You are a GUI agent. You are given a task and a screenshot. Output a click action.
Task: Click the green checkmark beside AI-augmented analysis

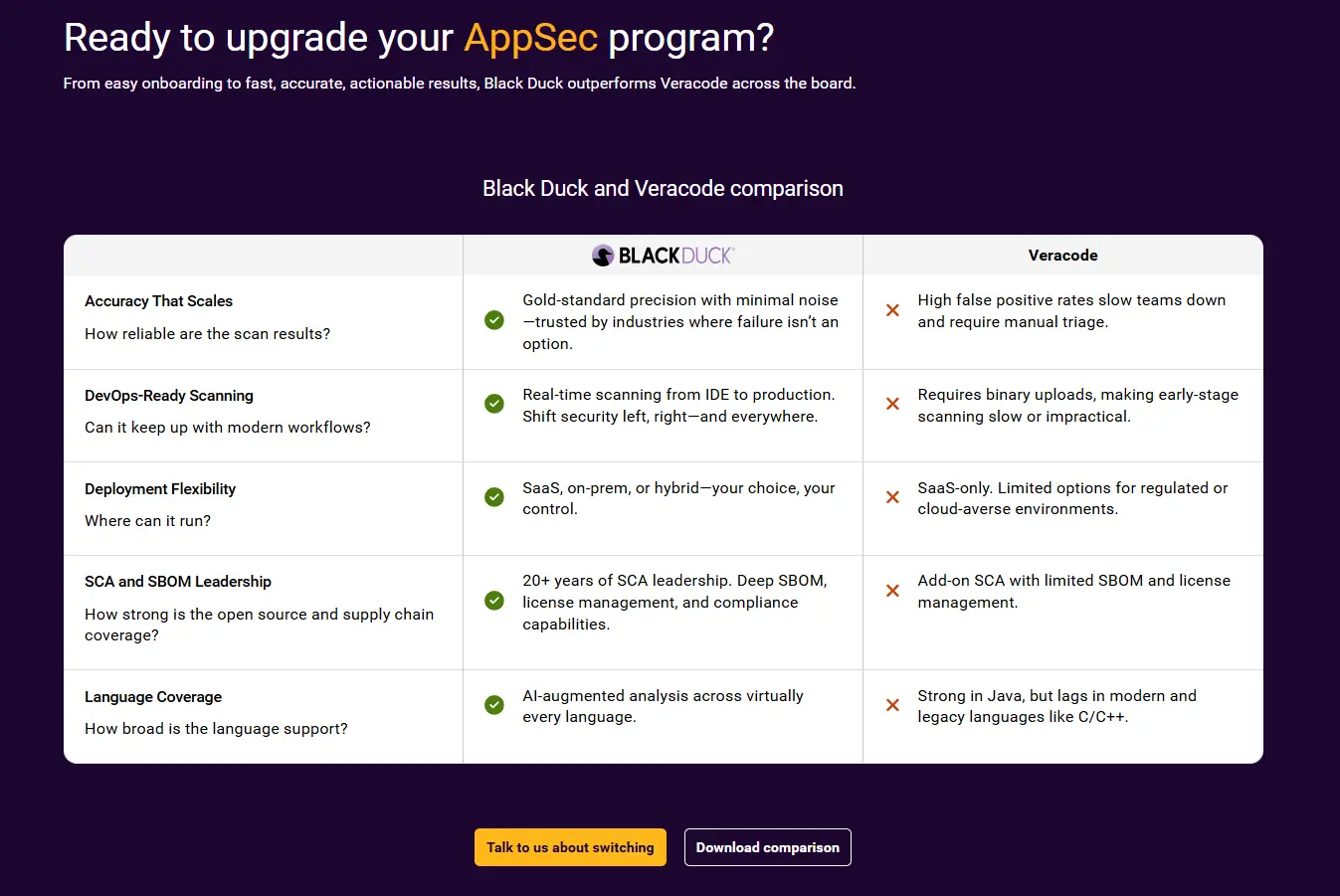[494, 705]
